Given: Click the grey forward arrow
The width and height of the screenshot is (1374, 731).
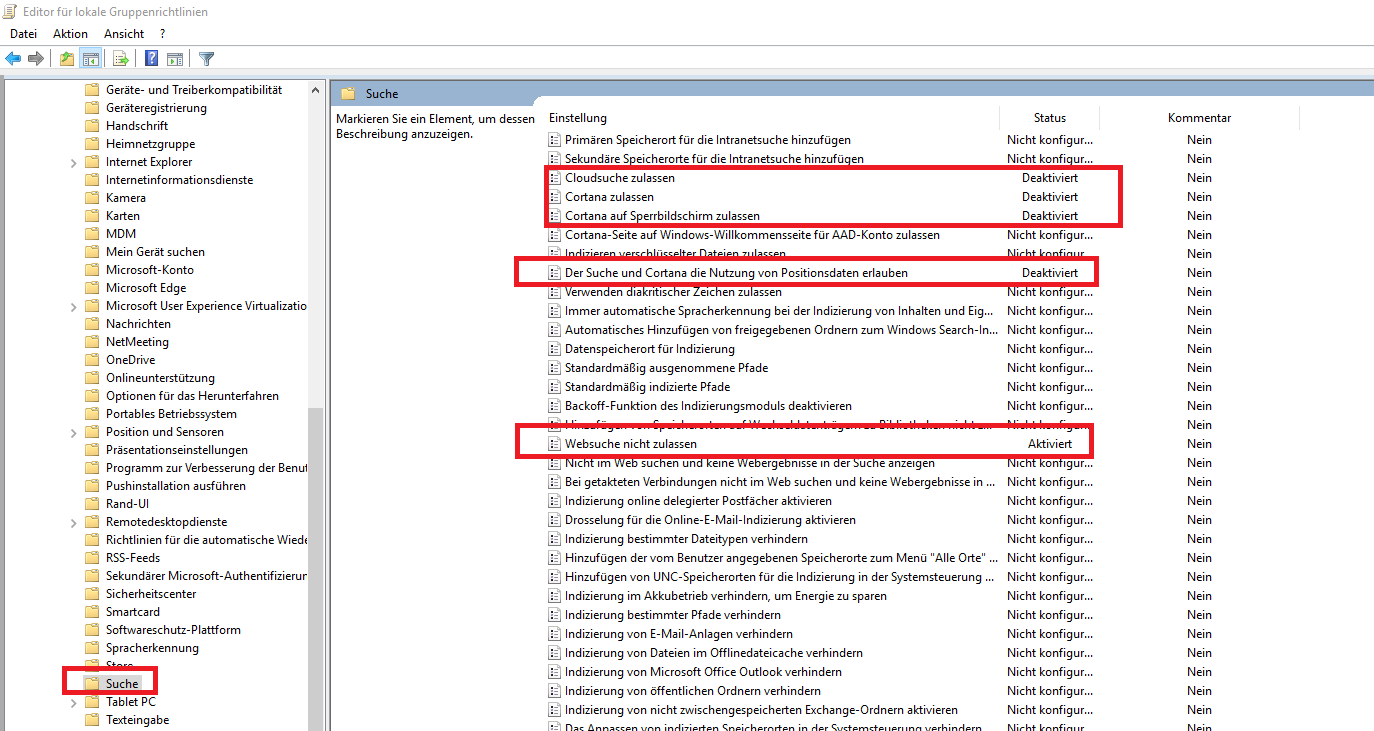Looking at the screenshot, I should [36, 58].
